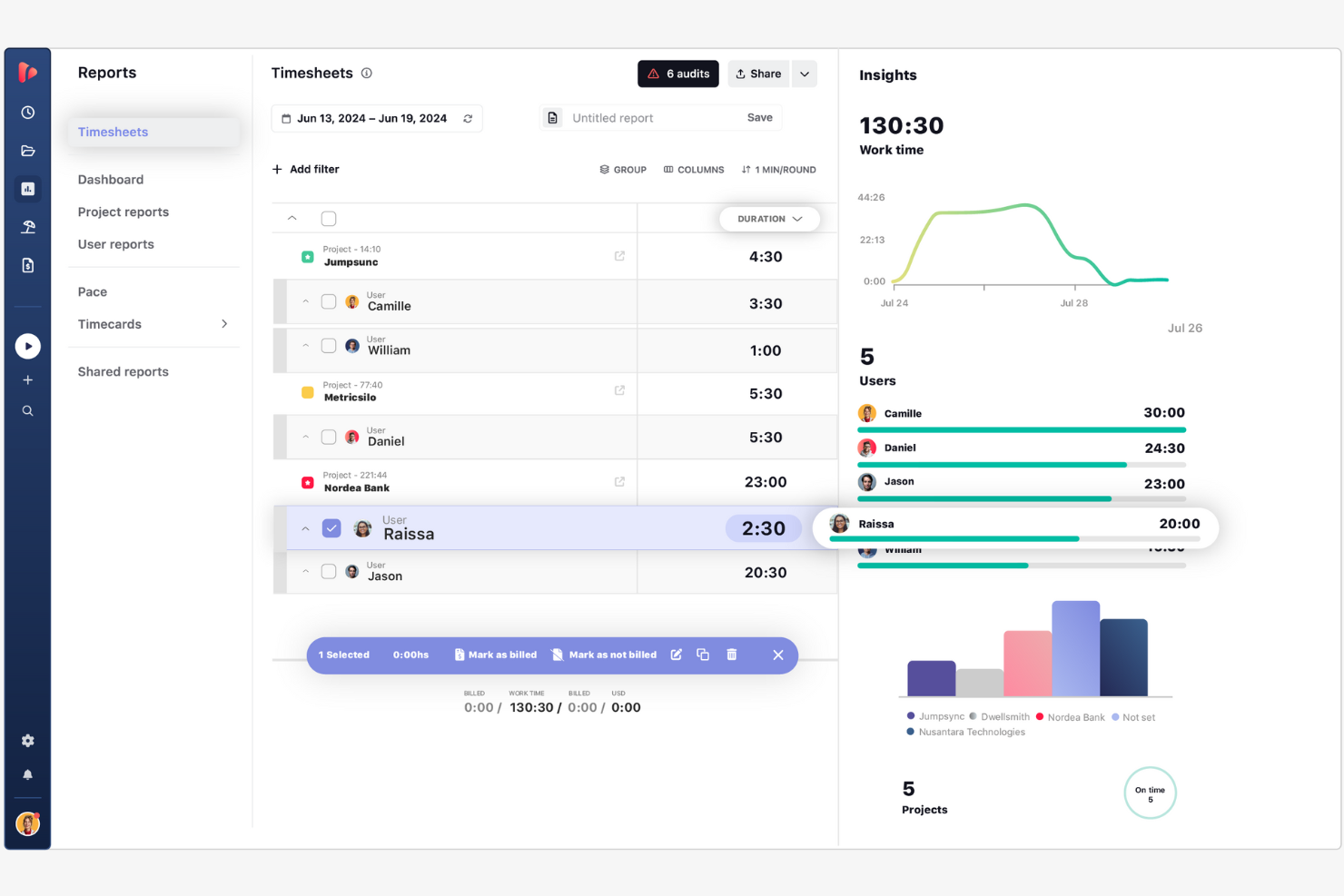Open the Share options dropdown arrow
1344x896 pixels.
pyautogui.click(x=805, y=74)
